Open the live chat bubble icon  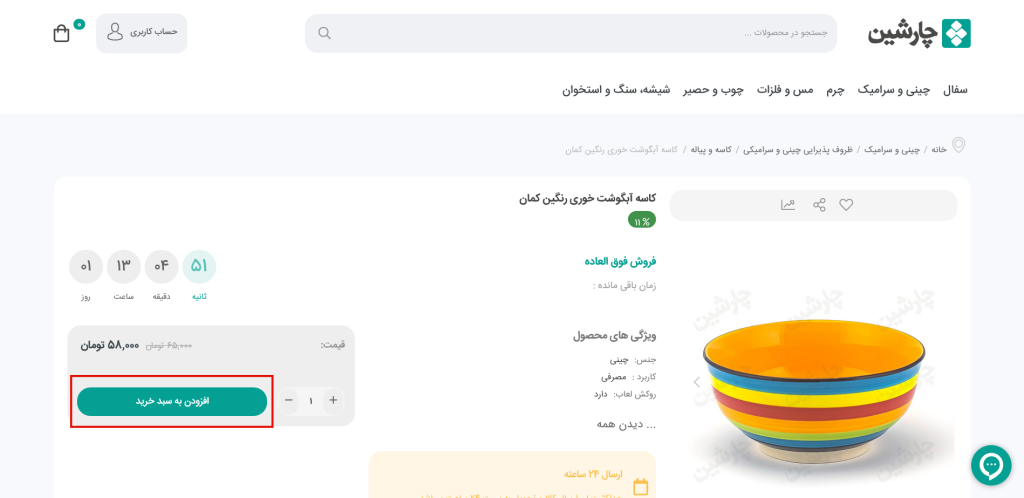click(x=991, y=465)
